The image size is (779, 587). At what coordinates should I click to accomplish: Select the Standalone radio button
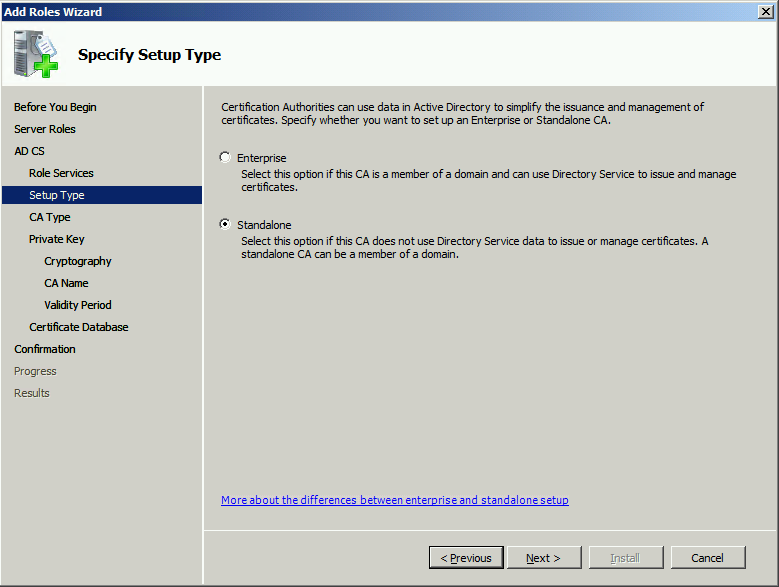[x=225, y=224]
